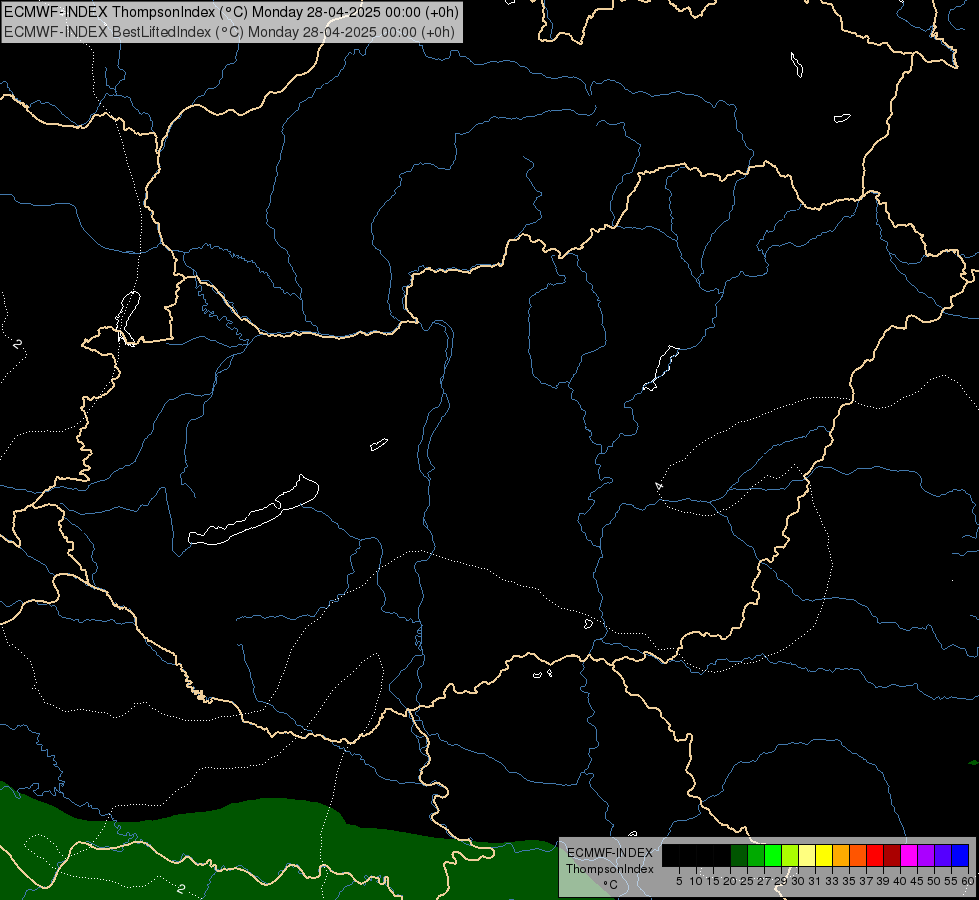
Task: Click the BestLiftedIndex title line at top
Action: (x=229, y=32)
